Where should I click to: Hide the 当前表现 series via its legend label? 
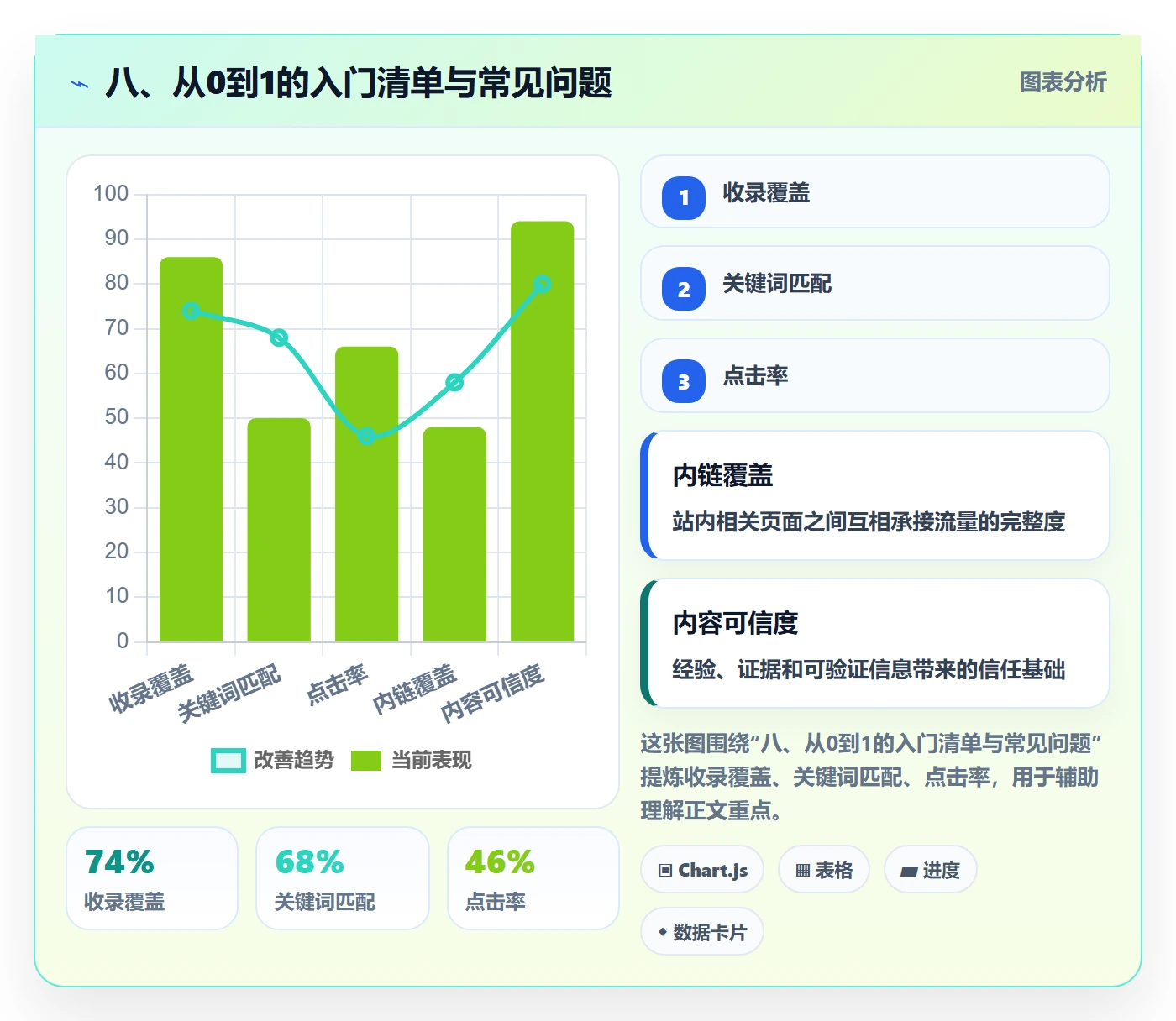point(432,760)
